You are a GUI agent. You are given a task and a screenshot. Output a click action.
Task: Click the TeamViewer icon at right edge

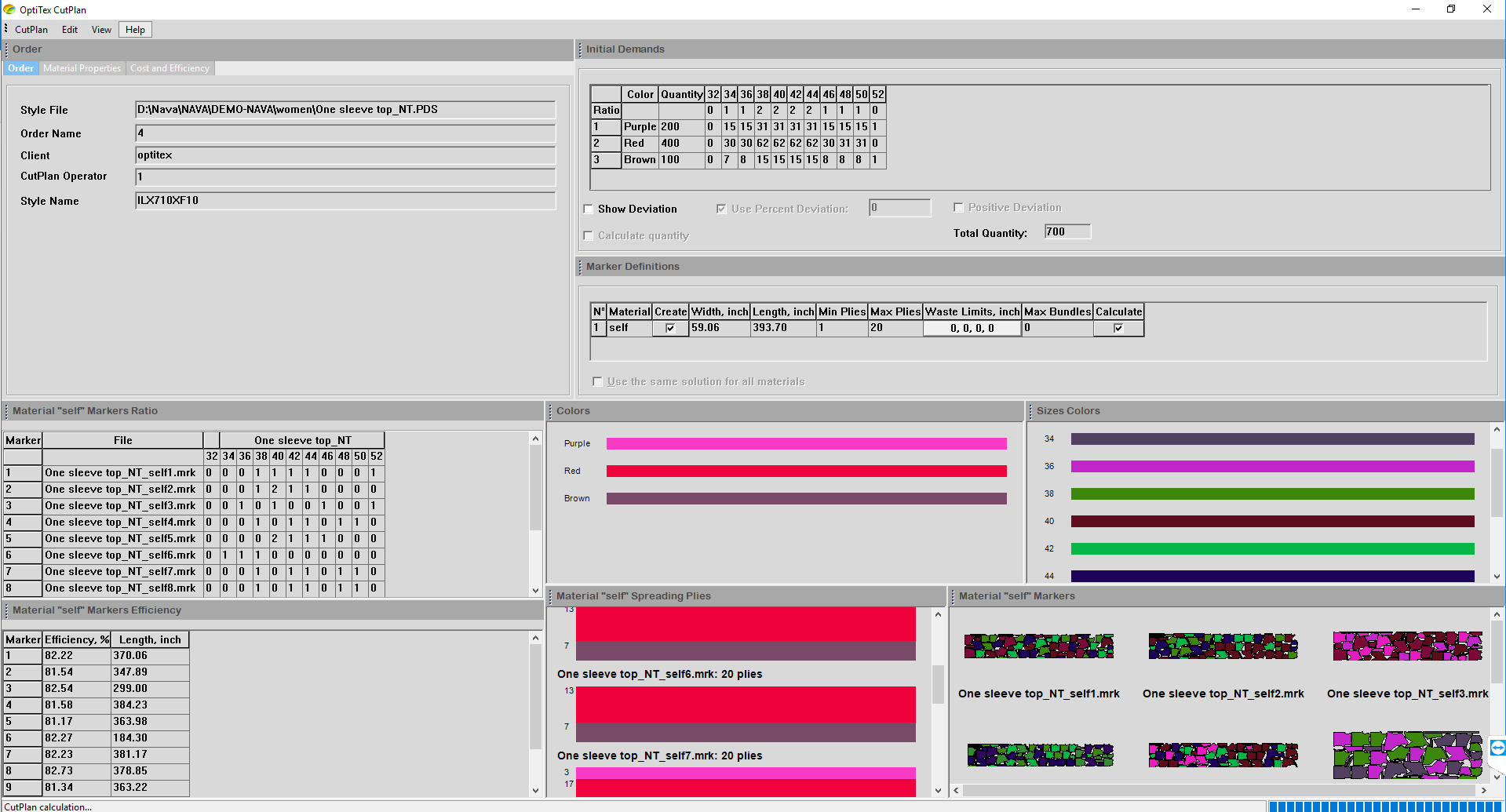point(1497,748)
